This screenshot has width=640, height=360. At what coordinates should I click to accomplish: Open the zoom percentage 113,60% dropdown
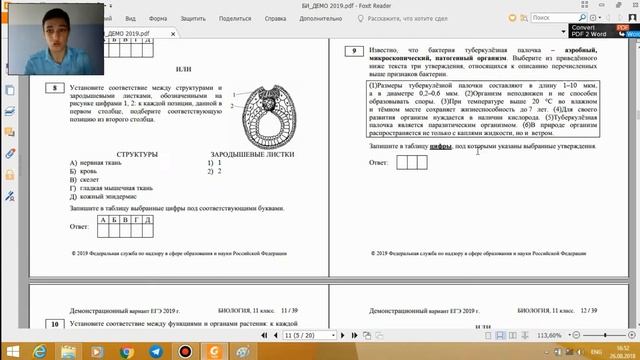point(570,335)
